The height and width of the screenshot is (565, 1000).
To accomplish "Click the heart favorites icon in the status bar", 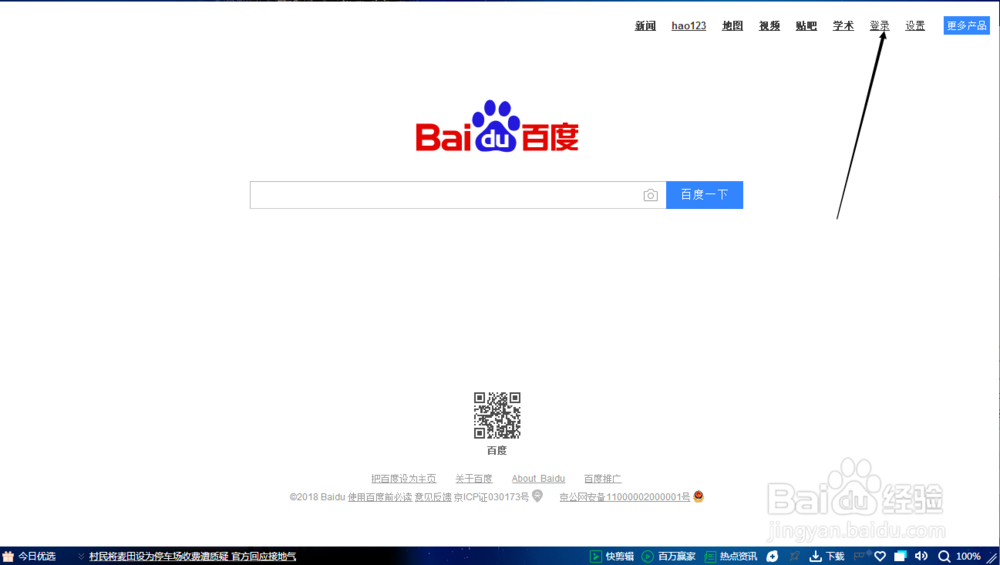I will [880, 556].
